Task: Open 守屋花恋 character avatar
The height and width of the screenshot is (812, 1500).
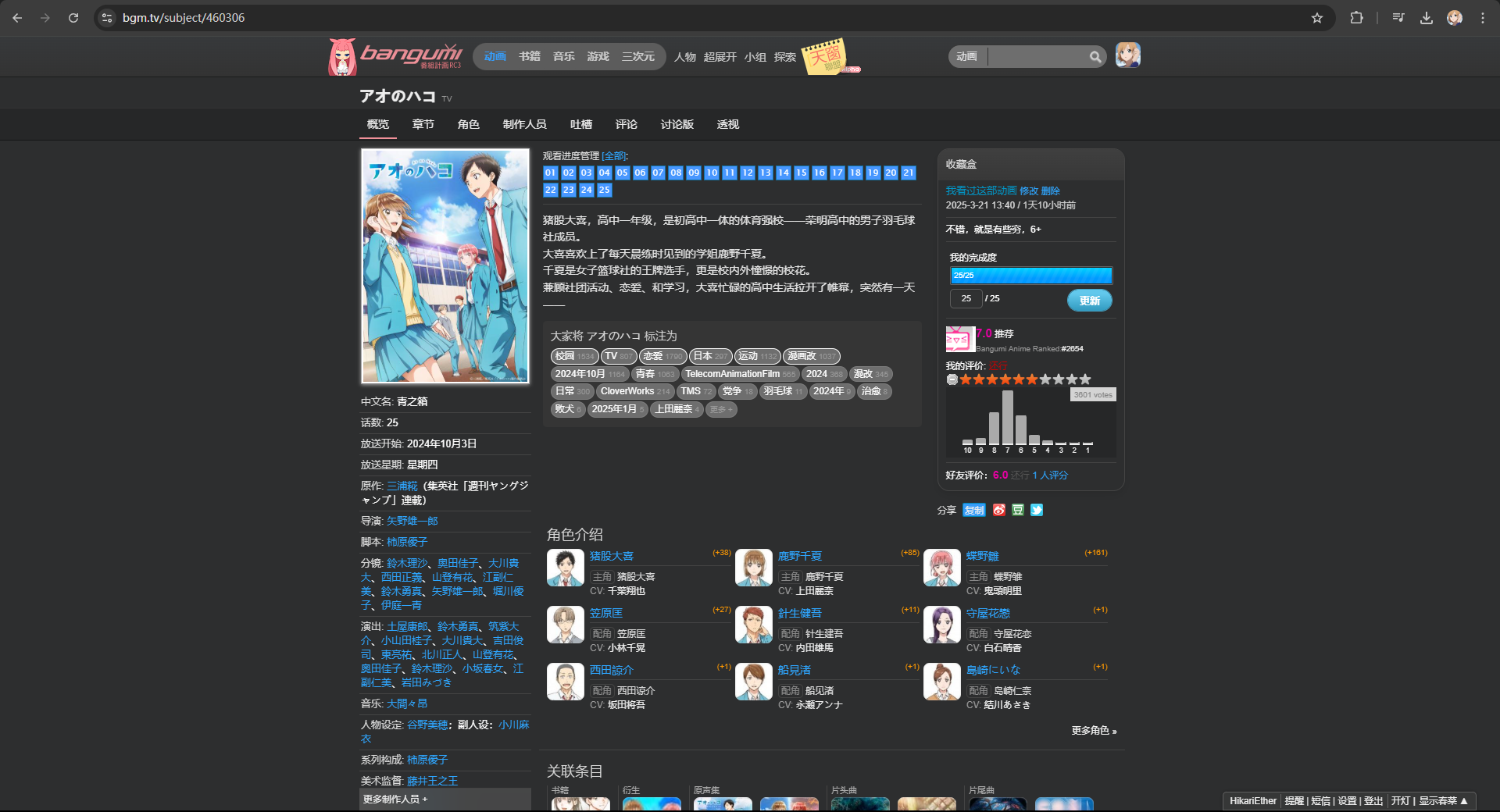Action: pyautogui.click(x=942, y=625)
